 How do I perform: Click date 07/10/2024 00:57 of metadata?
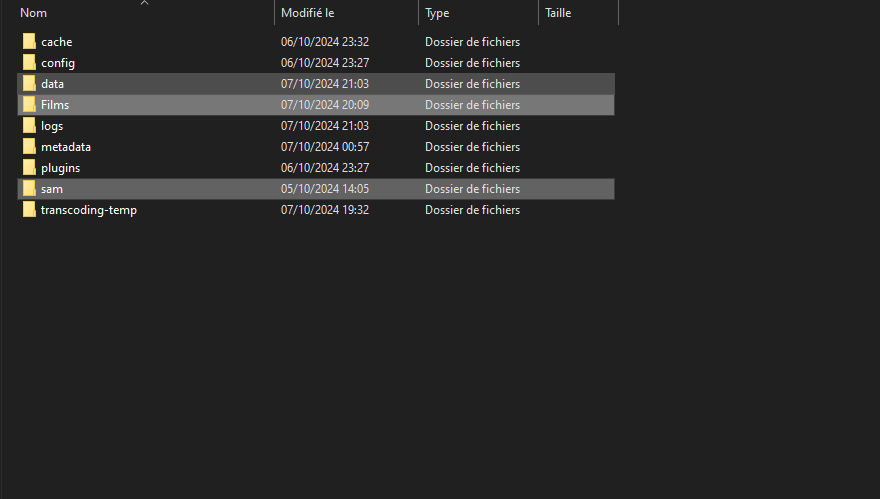click(325, 147)
